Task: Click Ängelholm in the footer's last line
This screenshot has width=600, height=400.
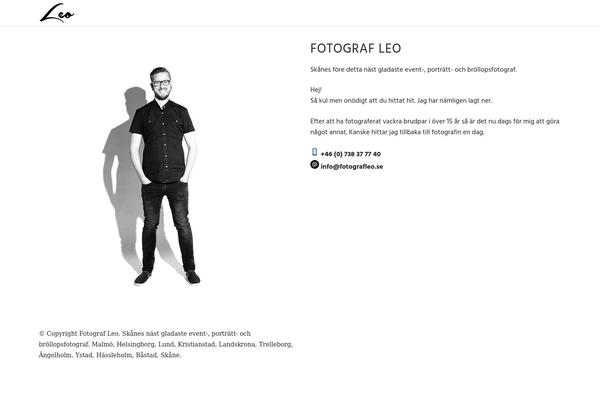Action: [55, 355]
